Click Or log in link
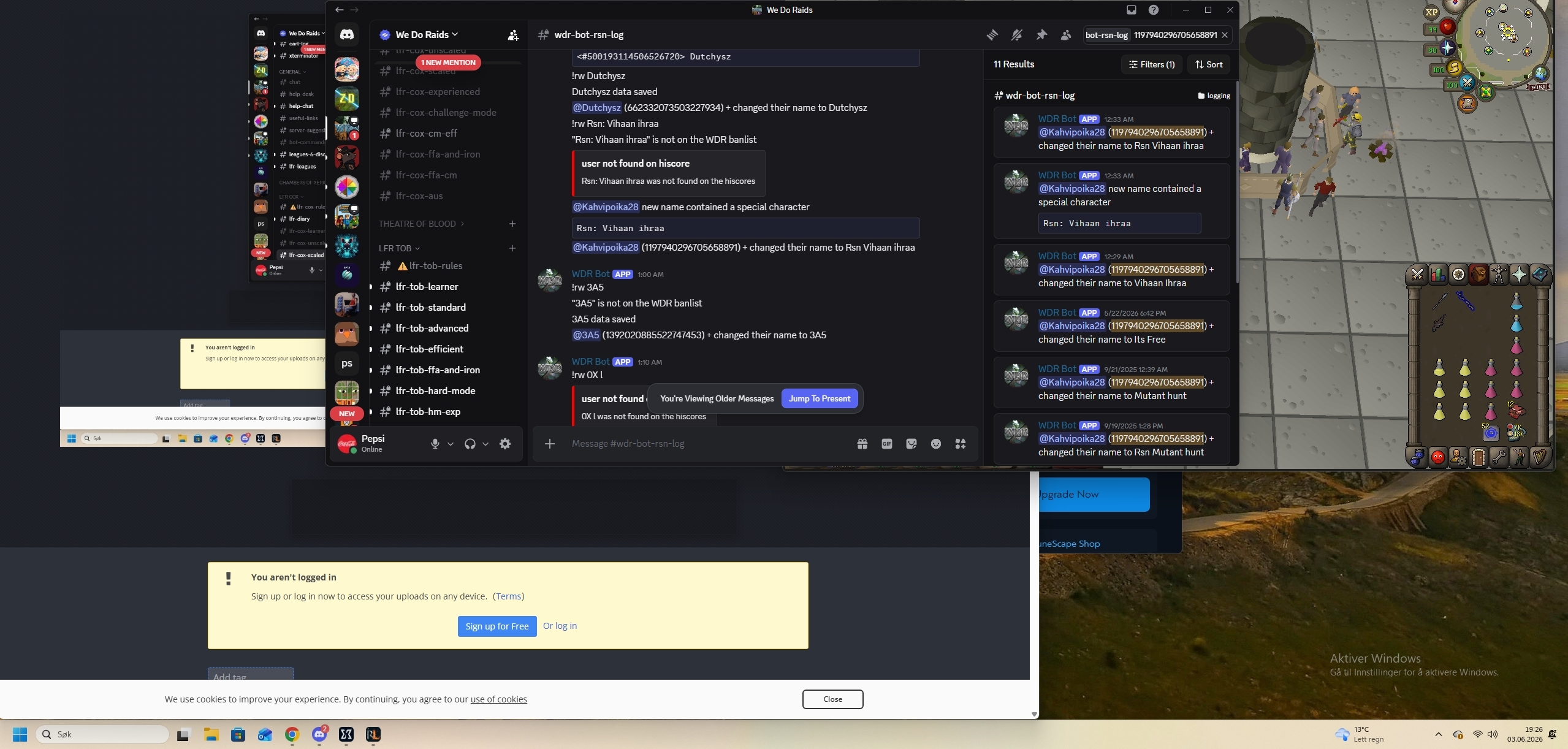1568x749 pixels. coord(560,626)
